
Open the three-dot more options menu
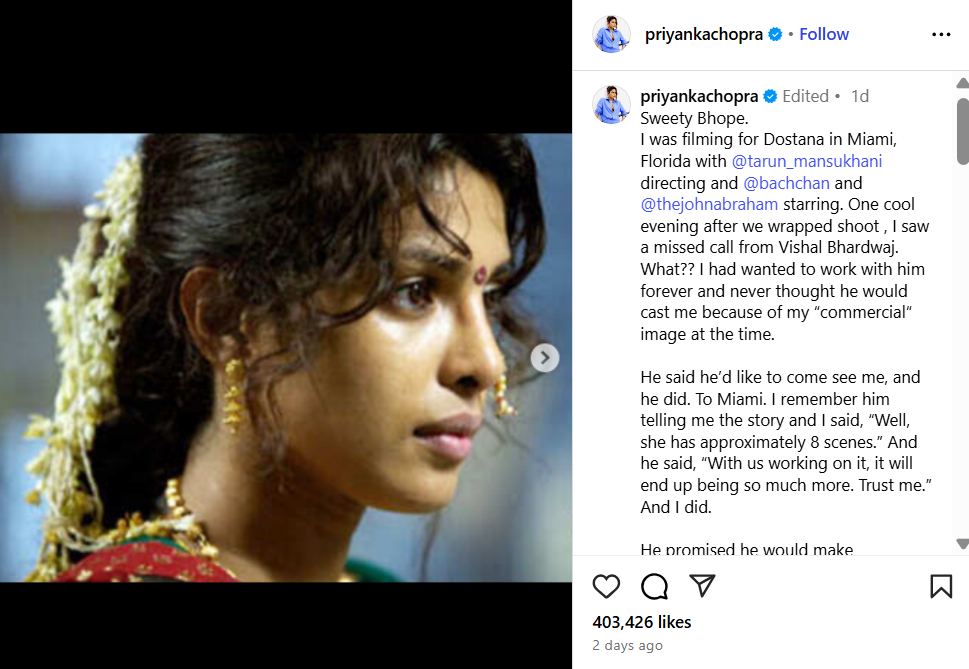coord(941,35)
